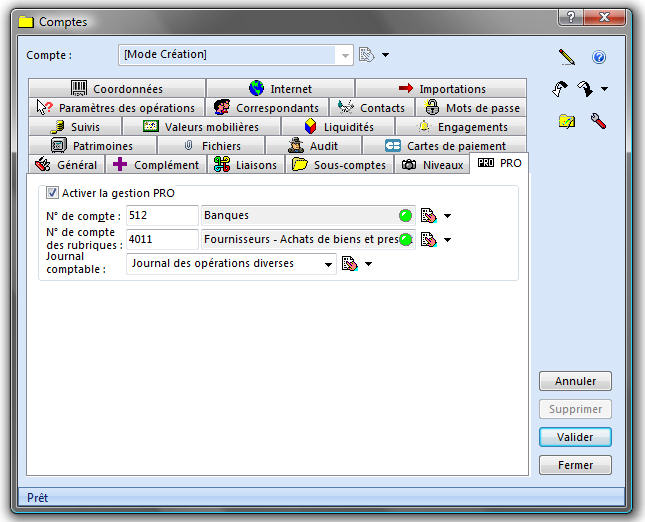Open help via the blue question mark
The height and width of the screenshot is (522, 645).
click(599, 57)
